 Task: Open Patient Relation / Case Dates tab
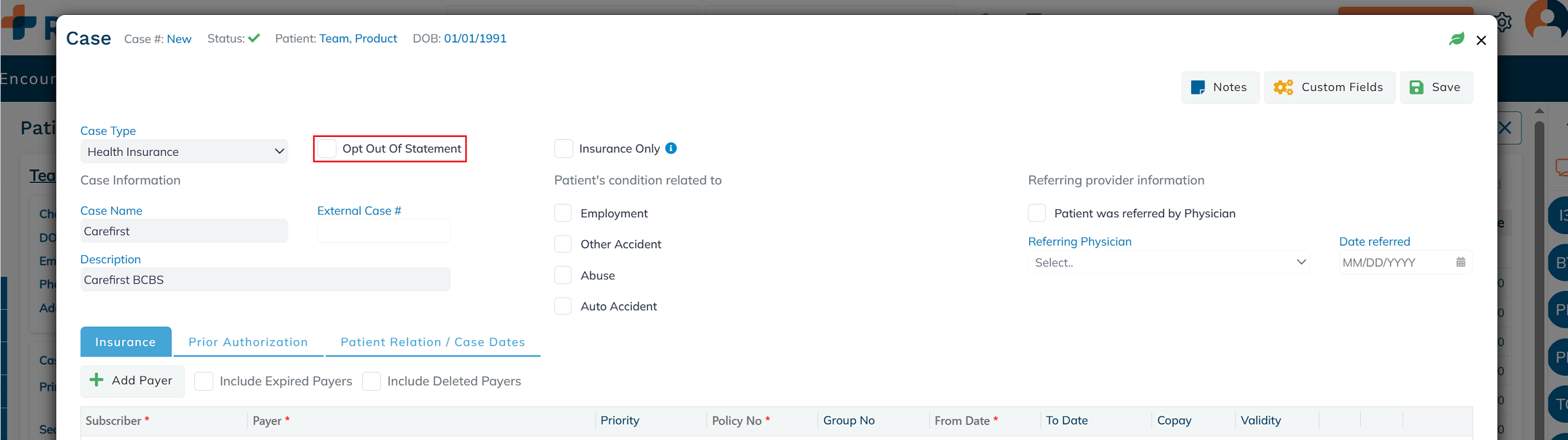coord(432,342)
